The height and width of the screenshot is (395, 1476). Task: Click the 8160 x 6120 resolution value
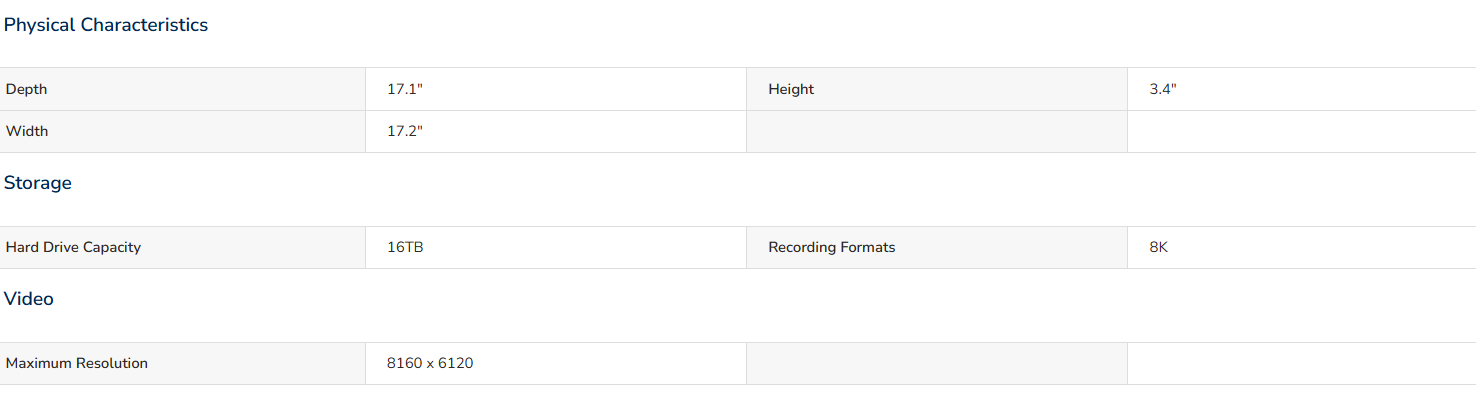coord(430,363)
